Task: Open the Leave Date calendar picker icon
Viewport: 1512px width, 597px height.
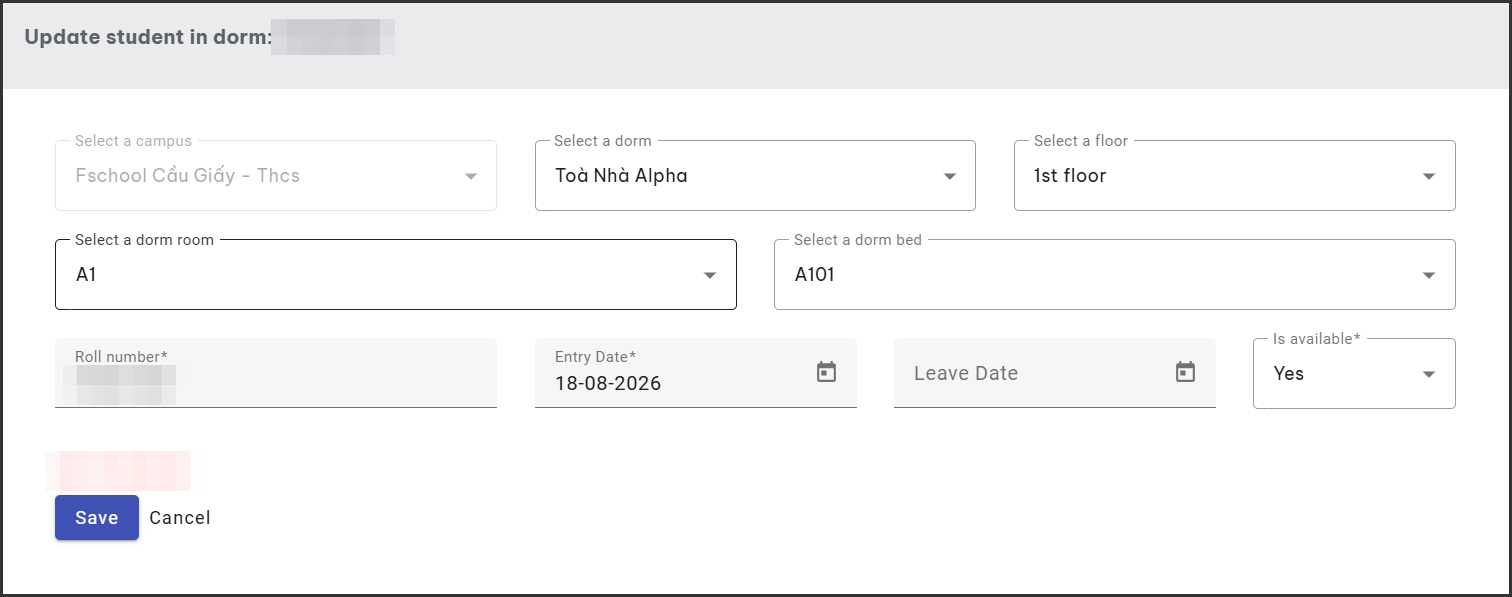Action: 1185,372
